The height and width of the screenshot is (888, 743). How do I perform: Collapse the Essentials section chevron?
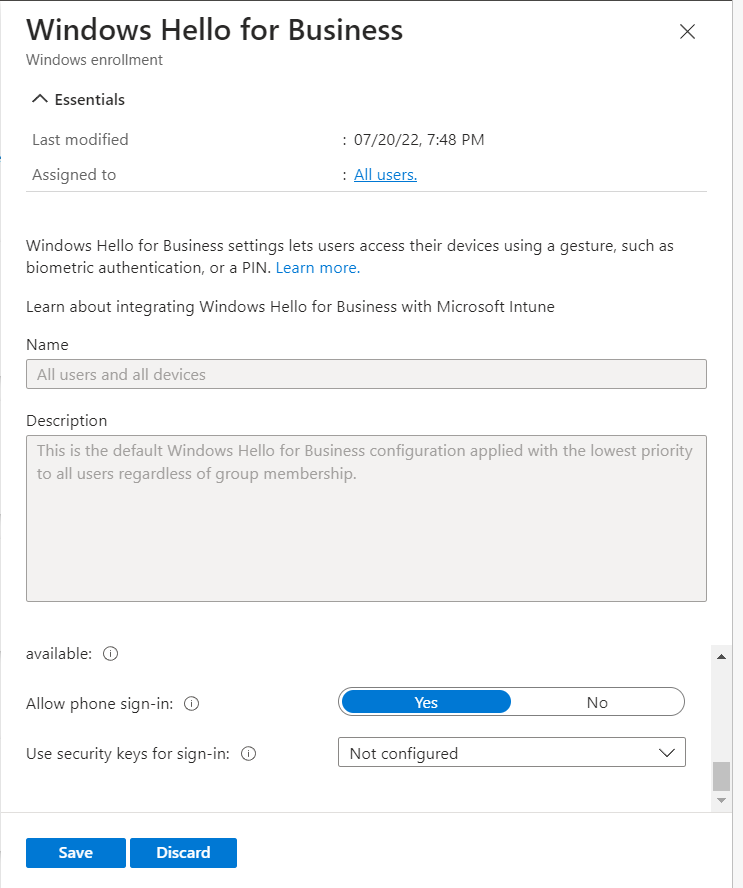(40, 99)
